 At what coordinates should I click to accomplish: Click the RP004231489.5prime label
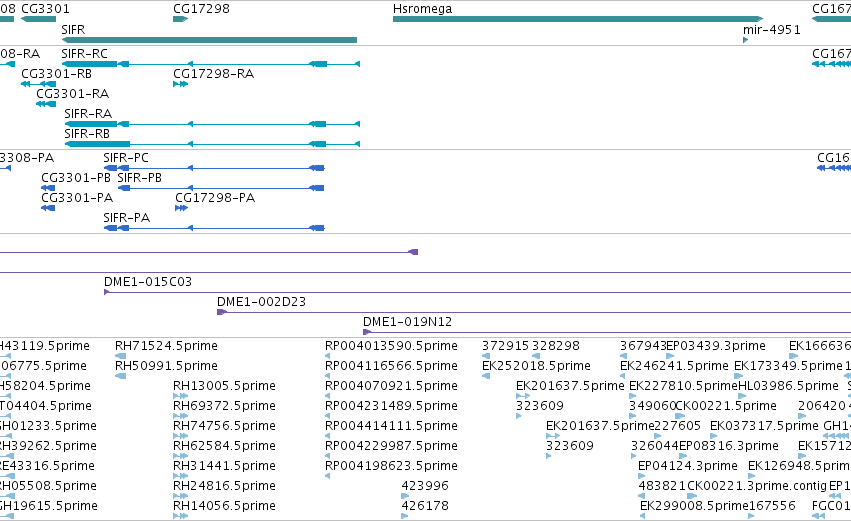pyautogui.click(x=391, y=406)
